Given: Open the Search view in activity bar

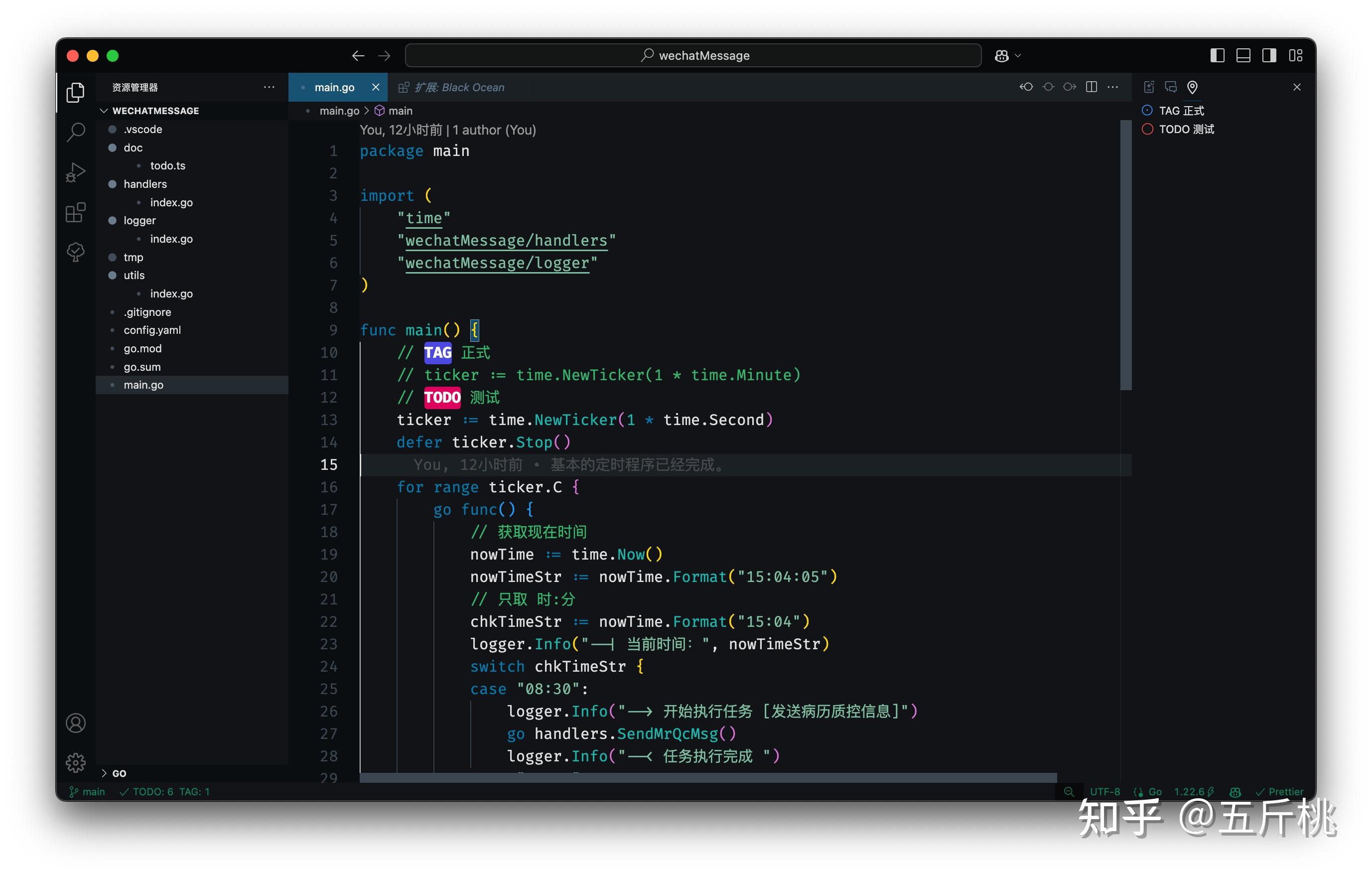Looking at the screenshot, I should (76, 132).
